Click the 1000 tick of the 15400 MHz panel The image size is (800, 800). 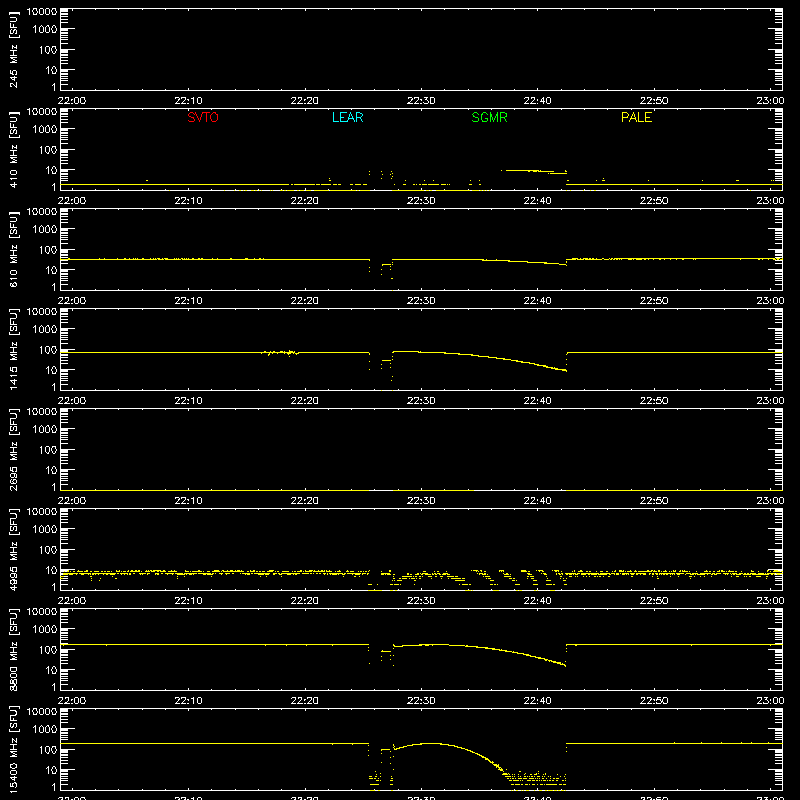[x=45, y=730]
